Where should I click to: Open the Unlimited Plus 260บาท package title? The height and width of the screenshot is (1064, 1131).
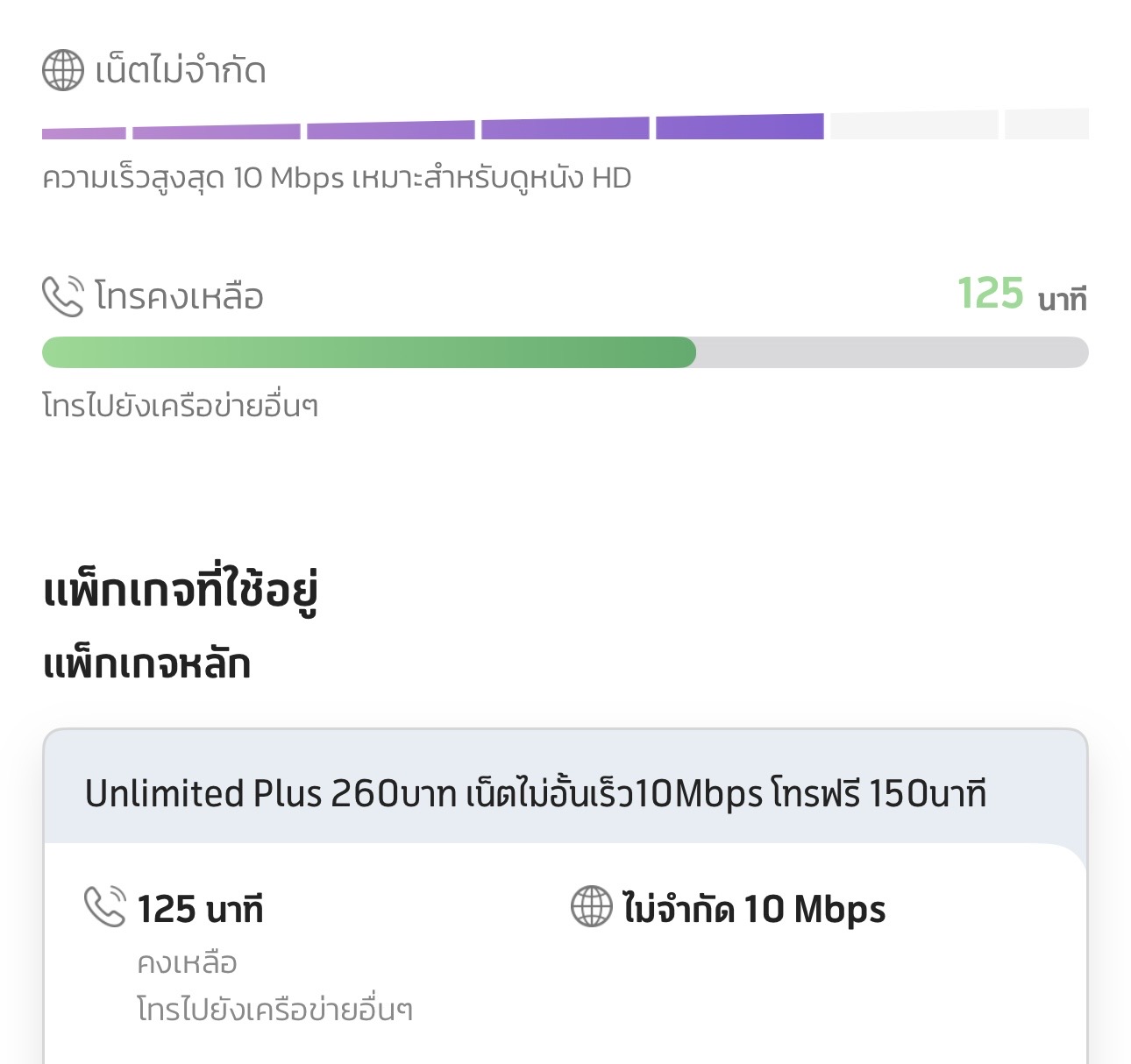click(x=536, y=794)
